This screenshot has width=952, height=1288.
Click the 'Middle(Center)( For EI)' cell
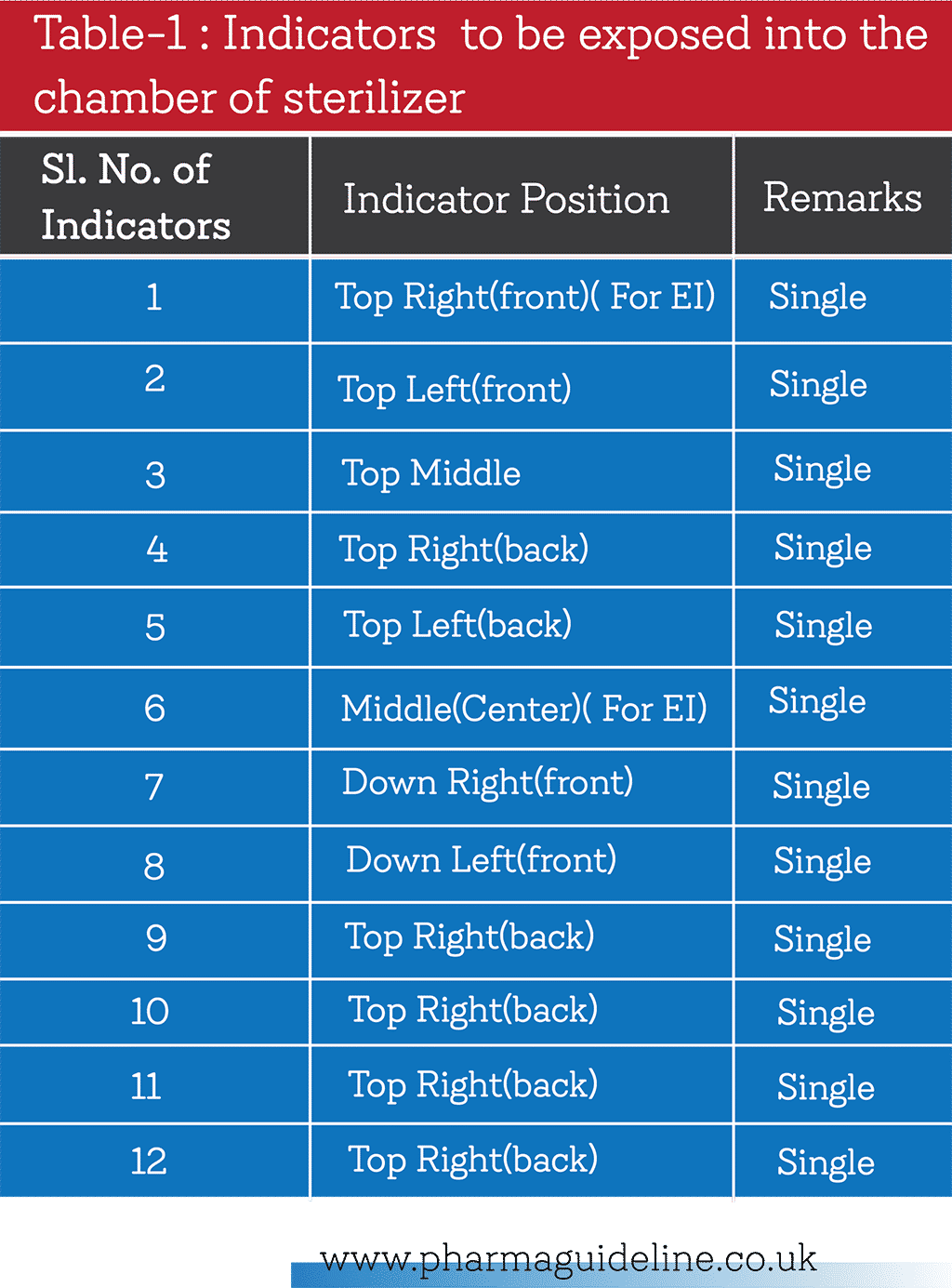(x=523, y=709)
